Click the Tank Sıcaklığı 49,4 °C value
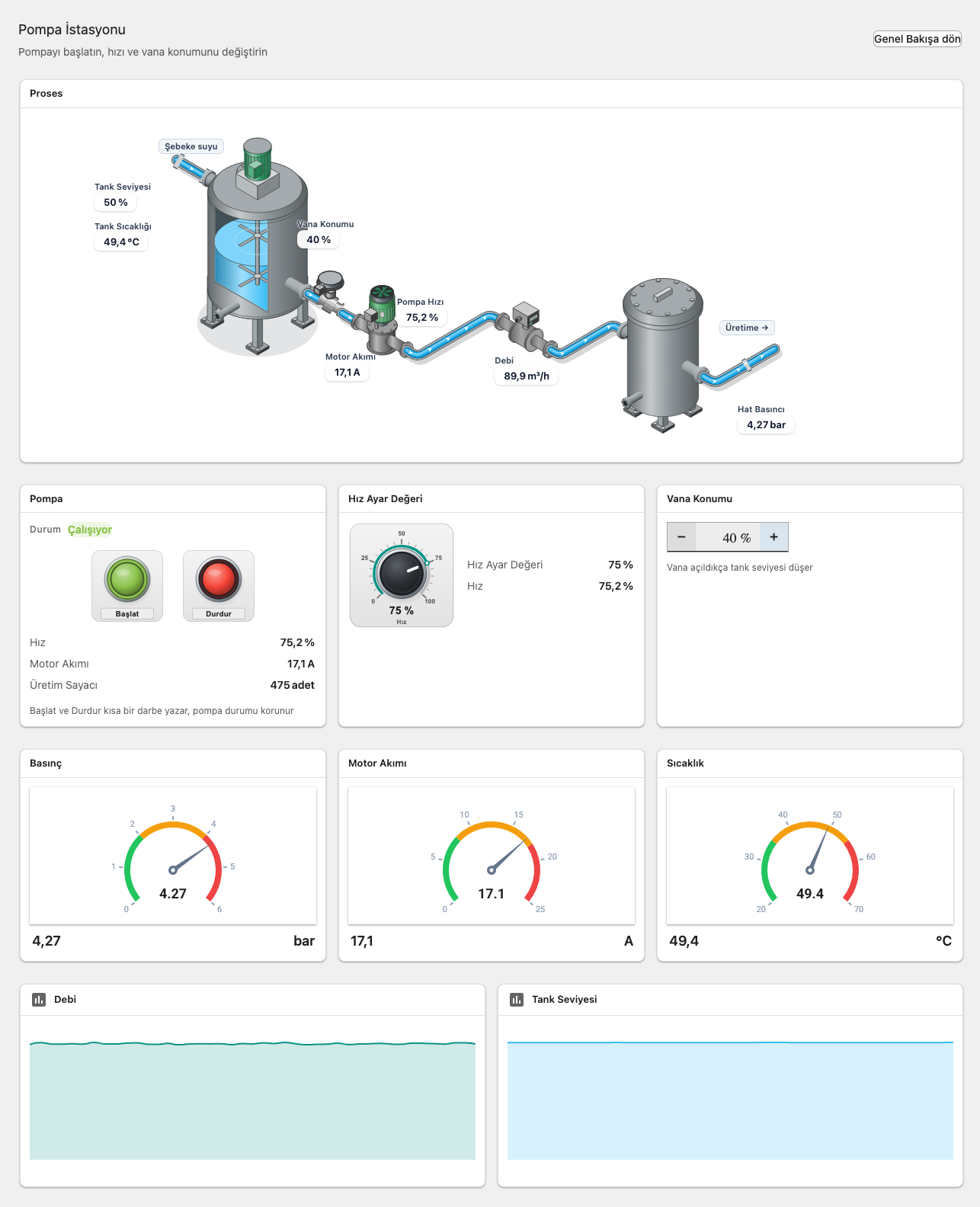 121,242
